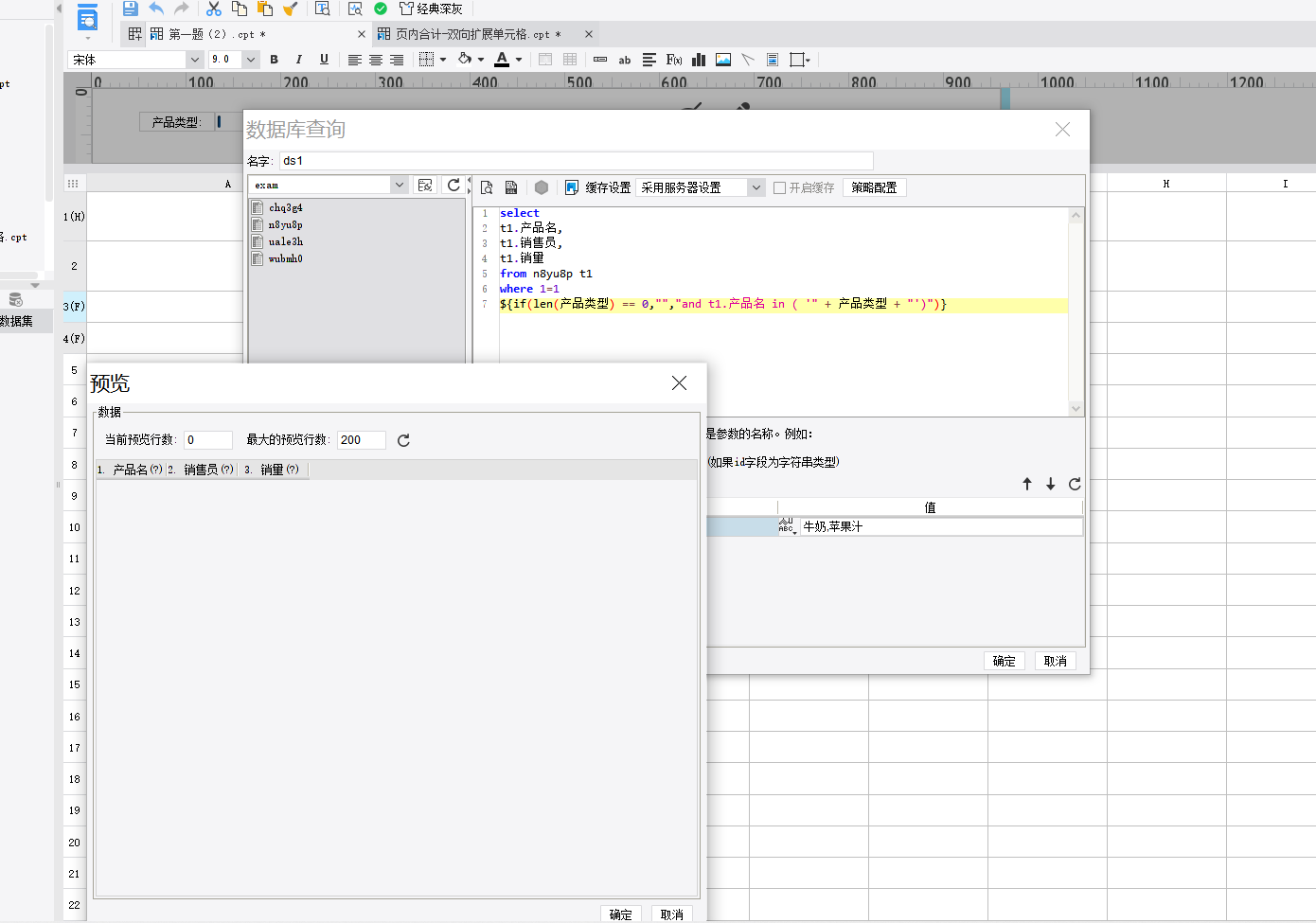1316x923 pixels.
Task: Open the 宋体 font family dropdown
Action: click(x=195, y=60)
